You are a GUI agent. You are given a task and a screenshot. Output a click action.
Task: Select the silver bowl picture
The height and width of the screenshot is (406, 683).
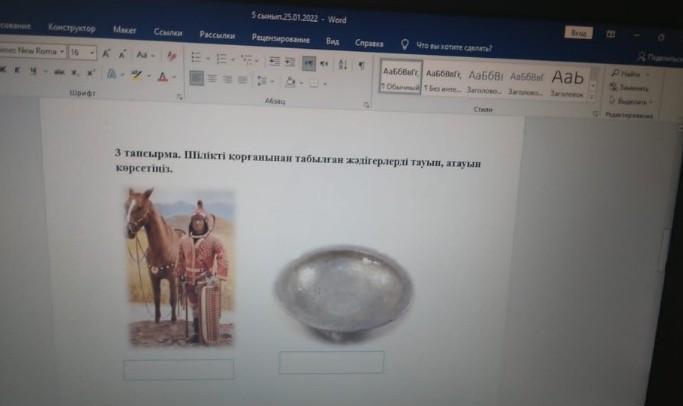(344, 293)
